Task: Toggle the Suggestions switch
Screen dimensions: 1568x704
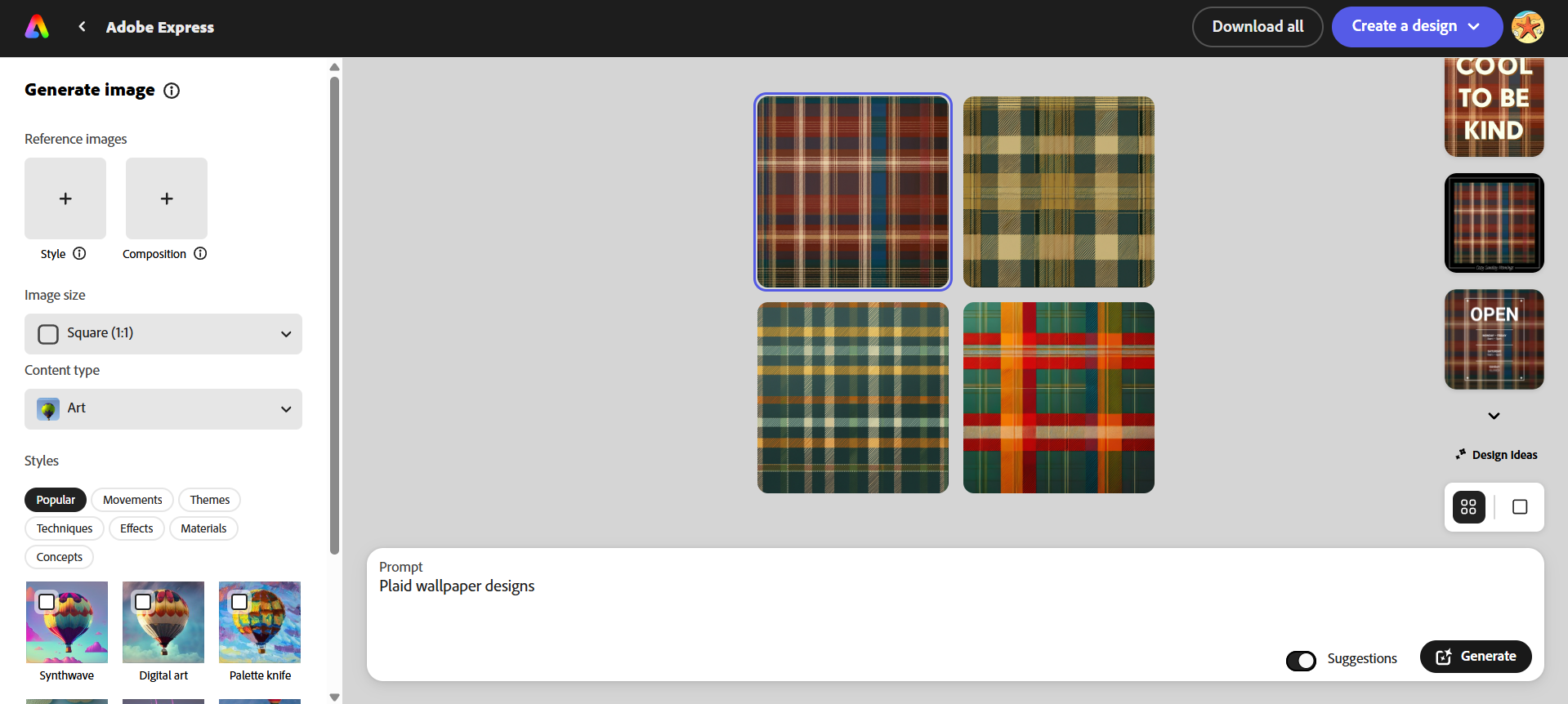Action: [1301, 660]
